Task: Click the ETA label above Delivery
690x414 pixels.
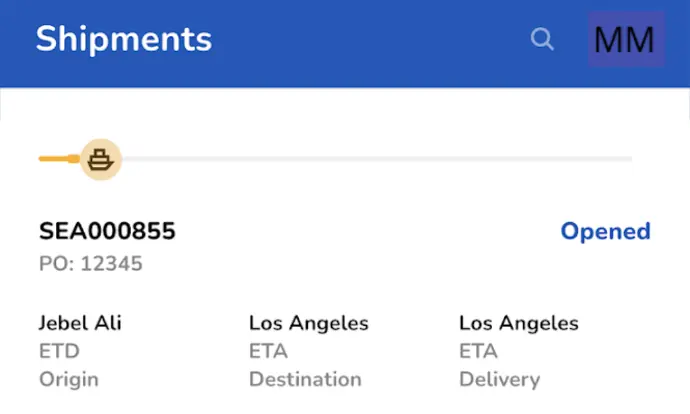Action: 478,351
